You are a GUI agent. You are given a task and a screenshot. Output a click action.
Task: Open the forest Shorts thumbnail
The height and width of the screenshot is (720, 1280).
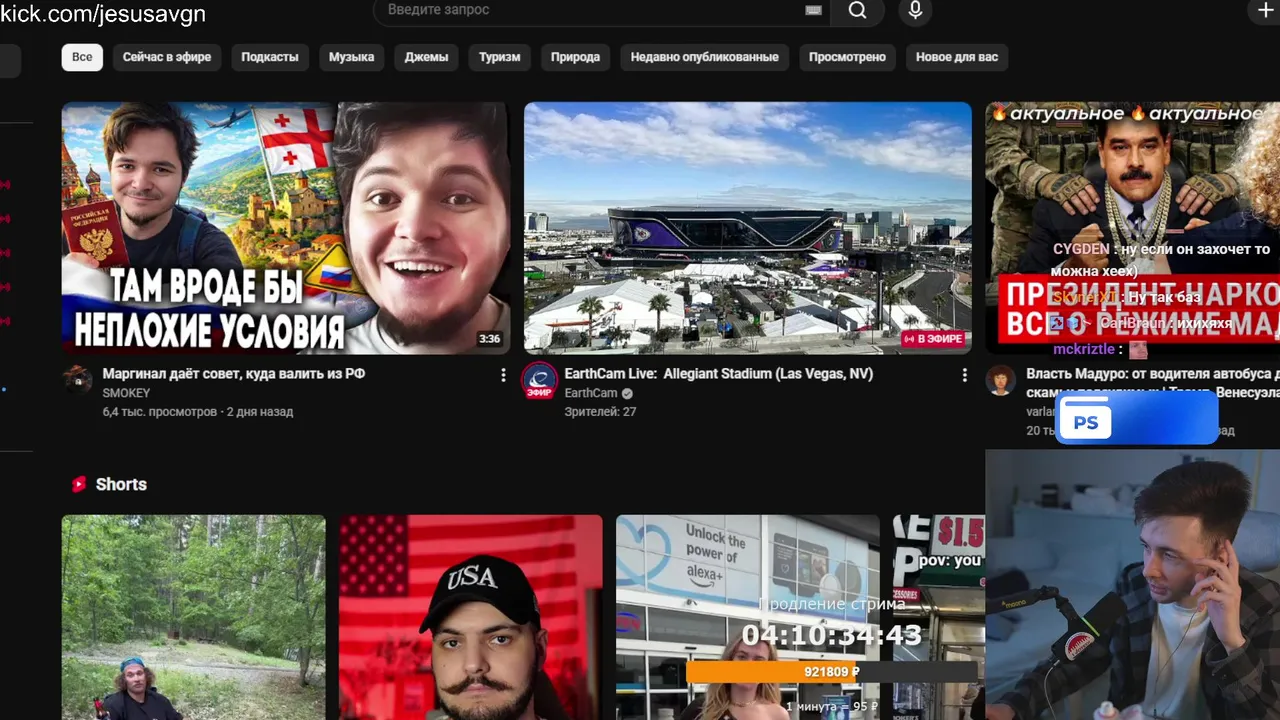point(193,617)
